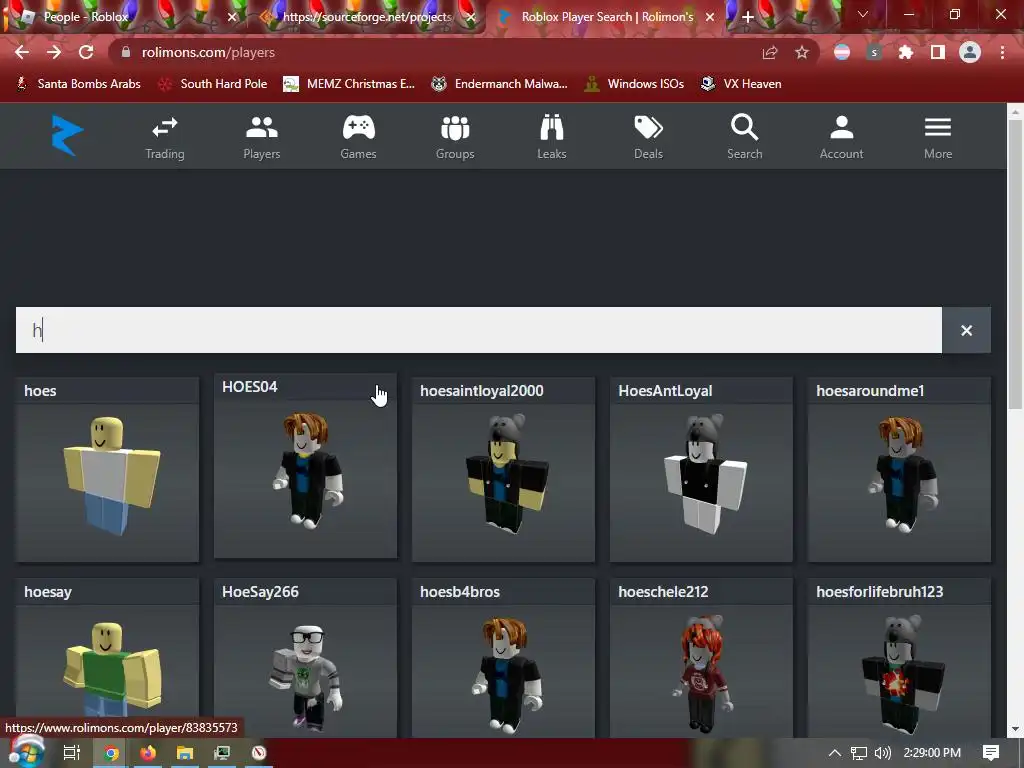
Task: Open the Deals tag section
Action: click(648, 138)
